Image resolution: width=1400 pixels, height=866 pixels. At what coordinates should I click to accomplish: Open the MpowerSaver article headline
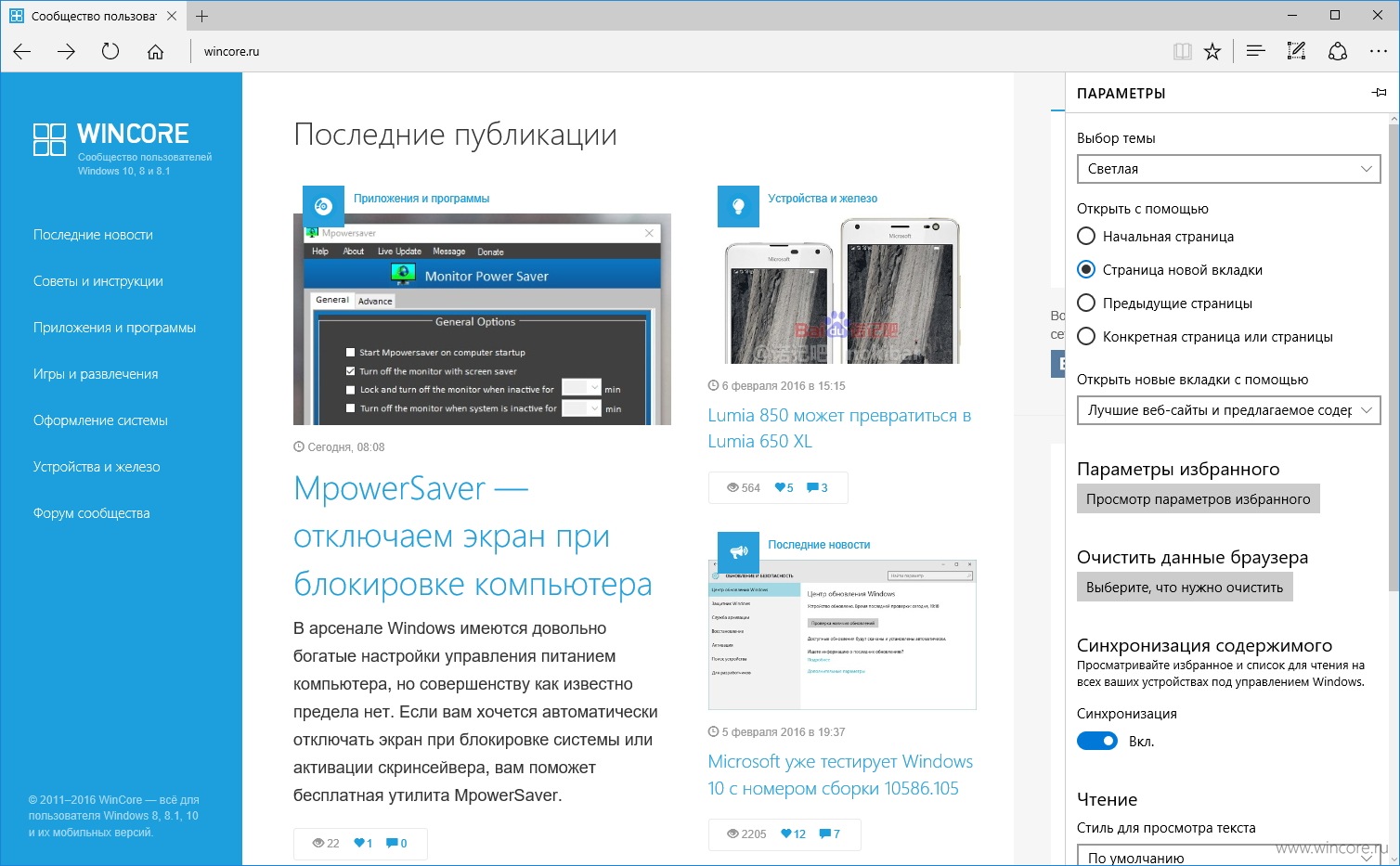[473, 536]
